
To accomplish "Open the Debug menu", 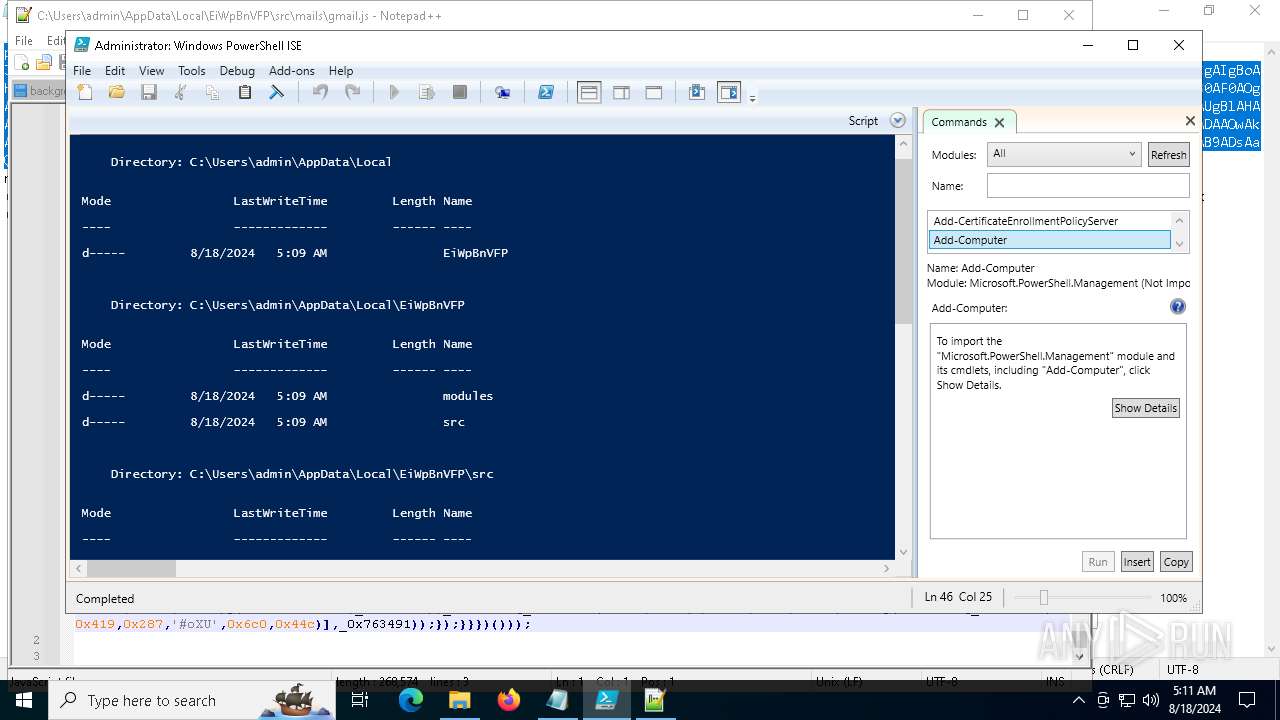I will 237,71.
